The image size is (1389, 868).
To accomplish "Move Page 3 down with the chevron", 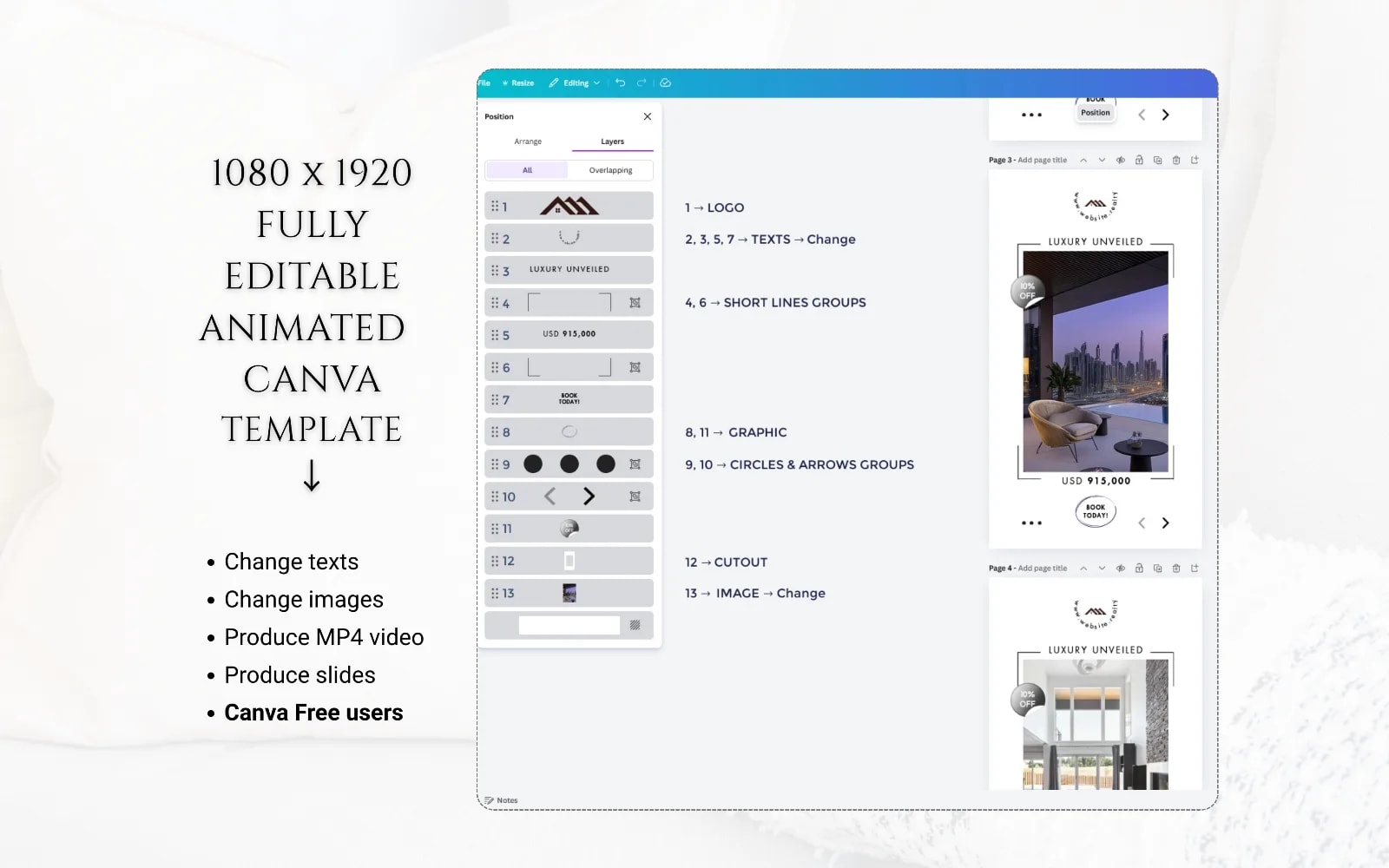I will click(1102, 160).
